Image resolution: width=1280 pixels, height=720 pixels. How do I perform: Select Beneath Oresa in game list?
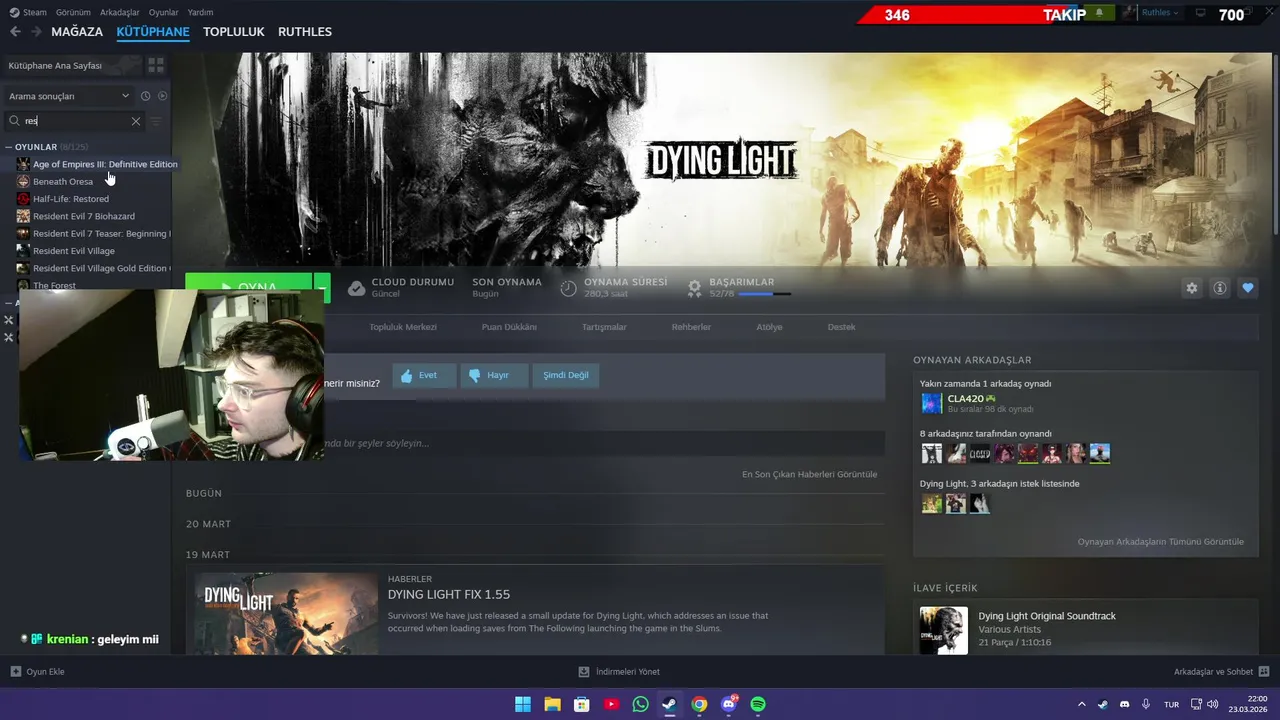tap(63, 182)
